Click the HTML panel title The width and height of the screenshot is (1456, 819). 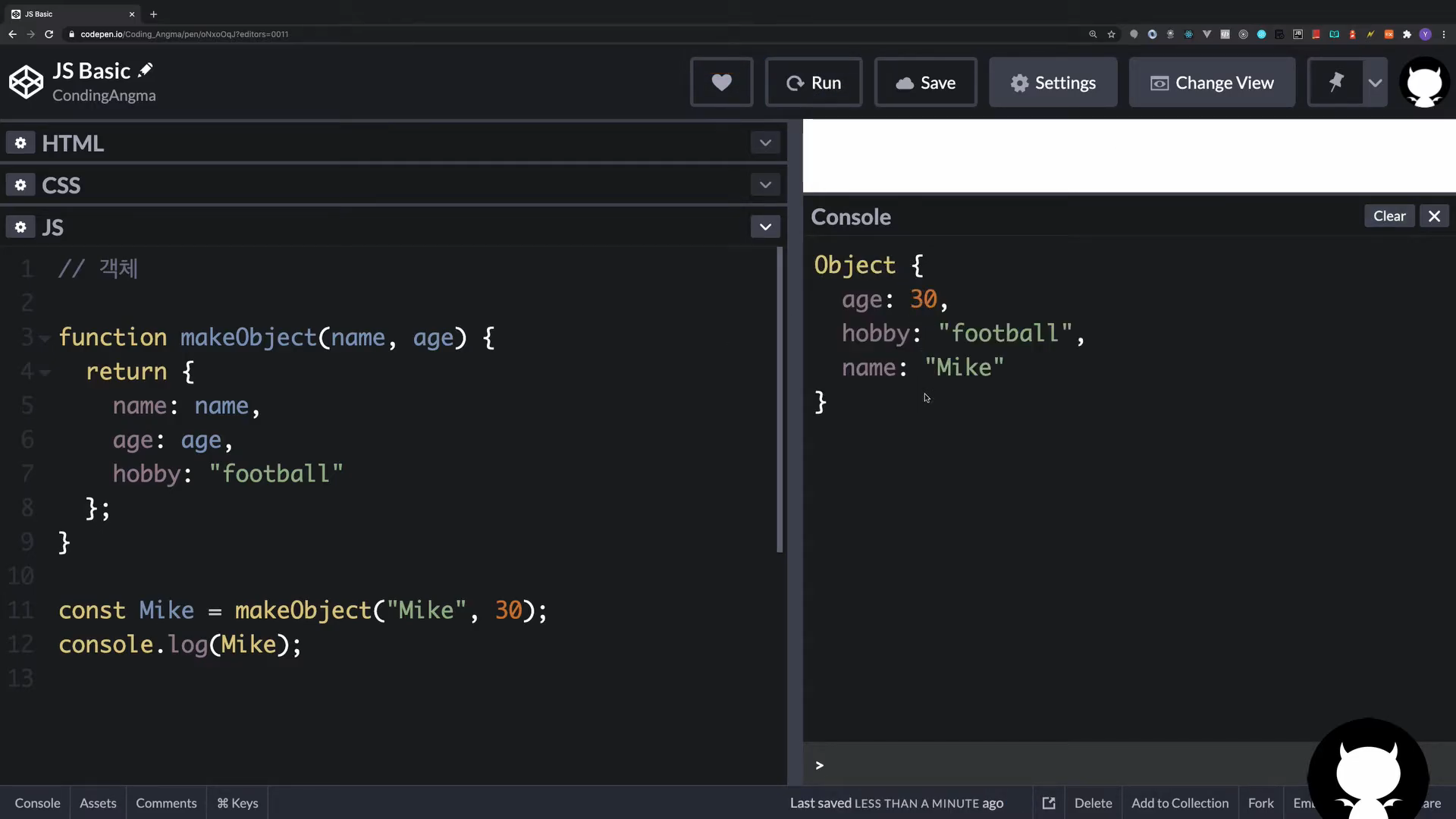pyautogui.click(x=73, y=143)
